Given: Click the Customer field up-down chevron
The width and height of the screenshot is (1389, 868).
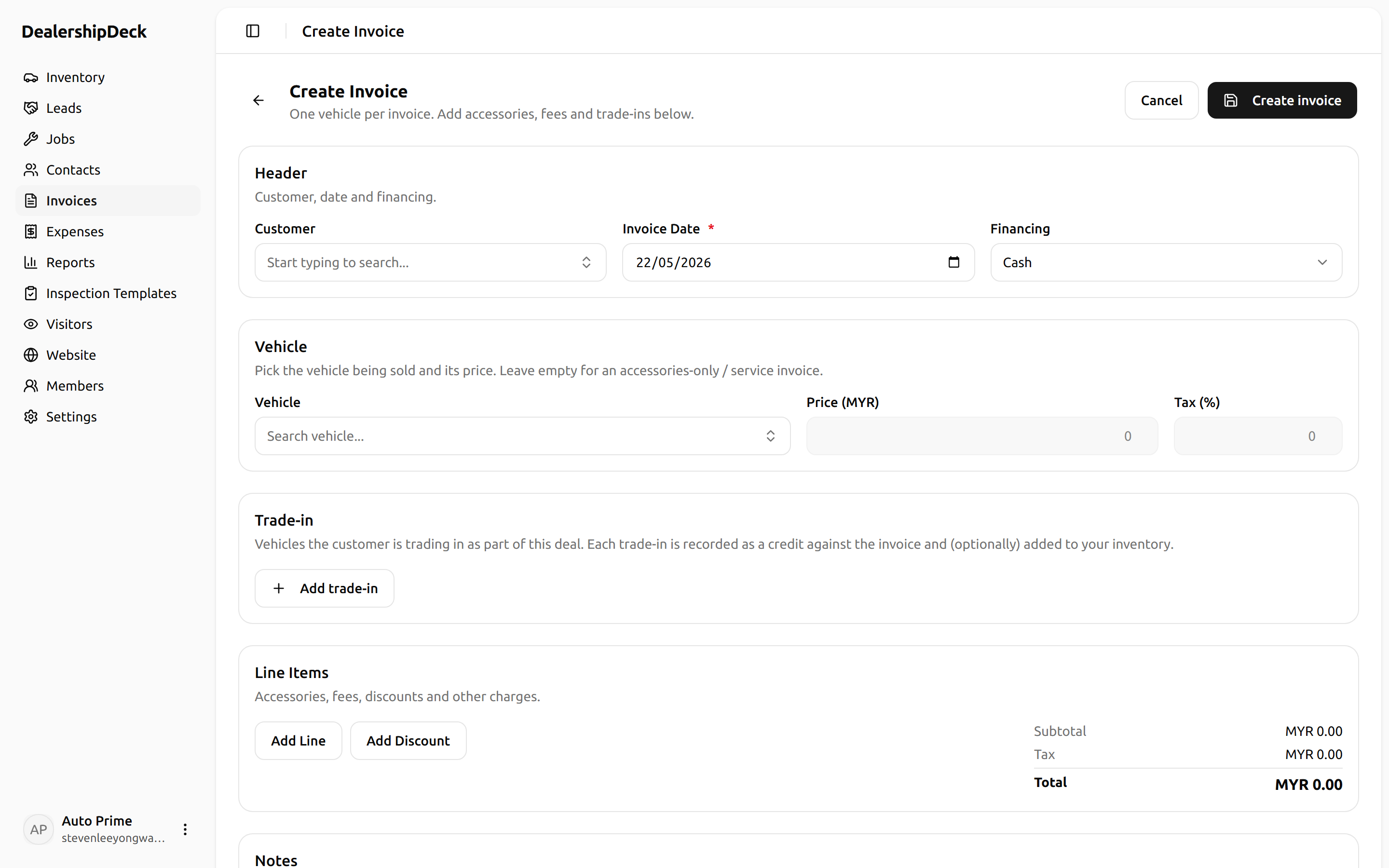Looking at the screenshot, I should click(x=586, y=262).
